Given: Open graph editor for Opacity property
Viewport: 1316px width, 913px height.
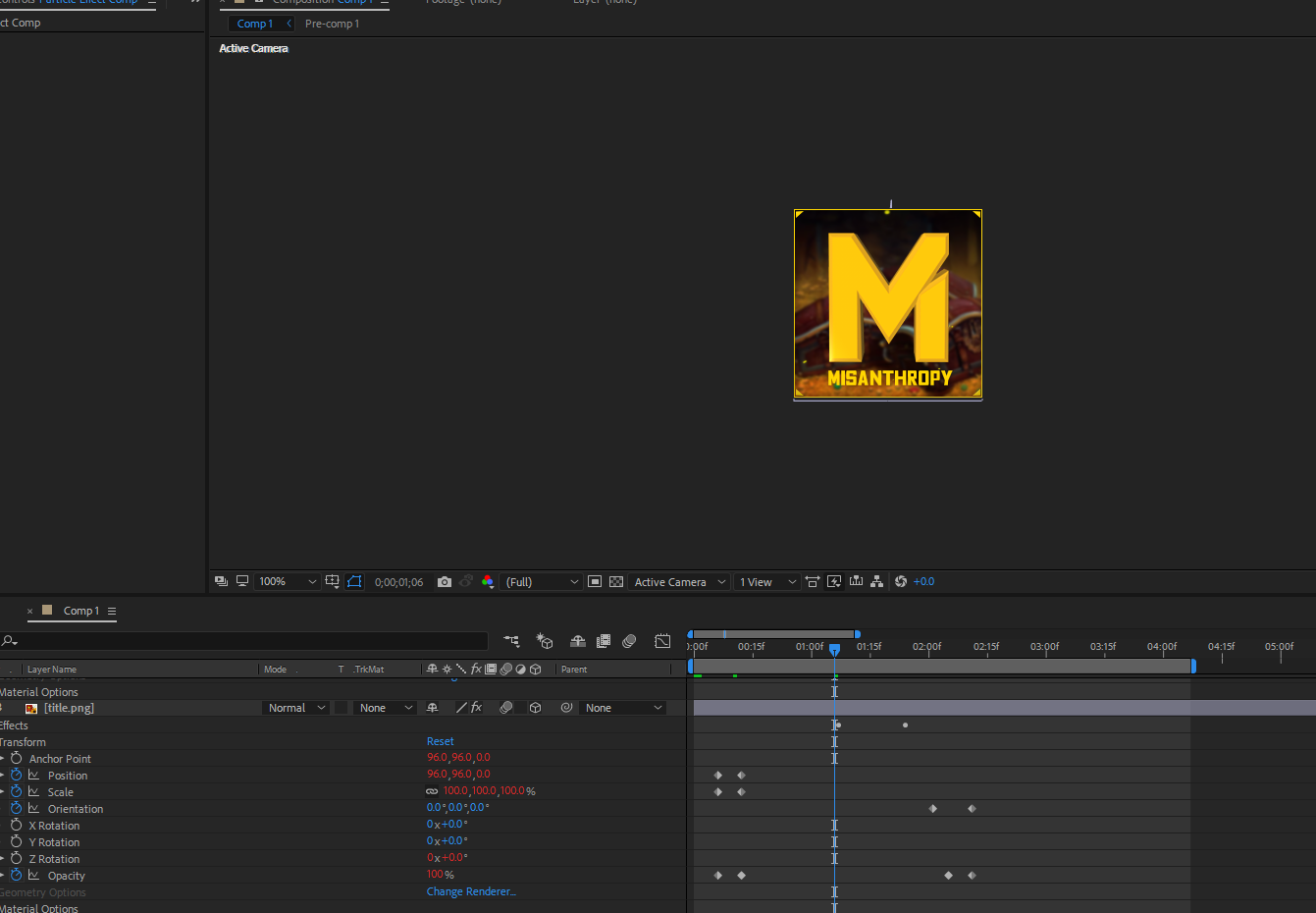Looking at the screenshot, I should (34, 875).
